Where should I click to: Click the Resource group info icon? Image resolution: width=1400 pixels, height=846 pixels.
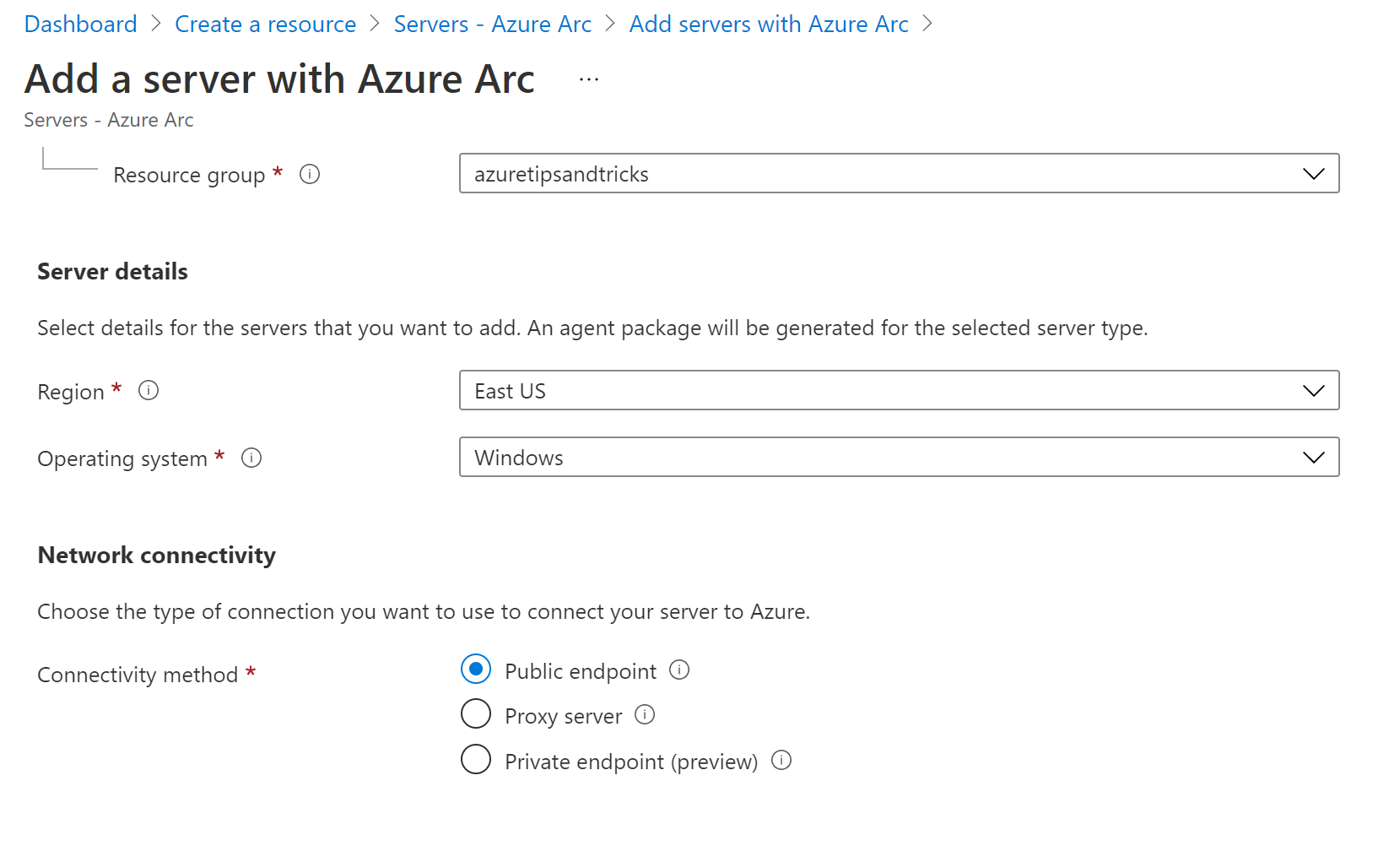[310, 174]
